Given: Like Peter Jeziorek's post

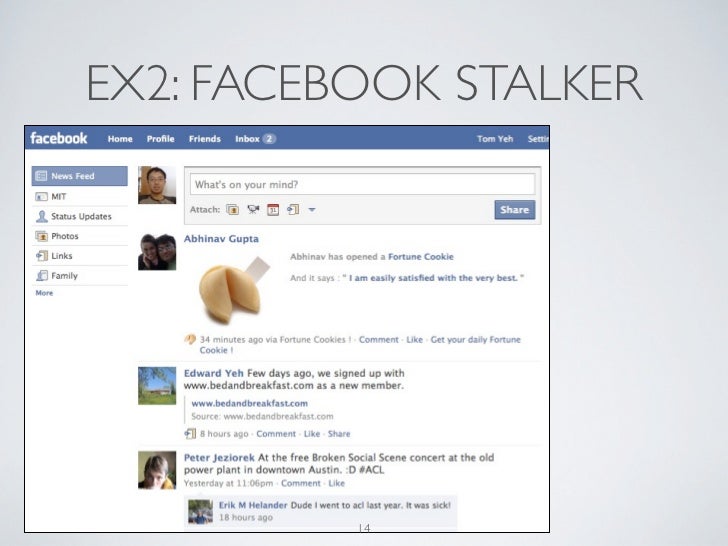Looking at the screenshot, I should pyautogui.click(x=337, y=483).
